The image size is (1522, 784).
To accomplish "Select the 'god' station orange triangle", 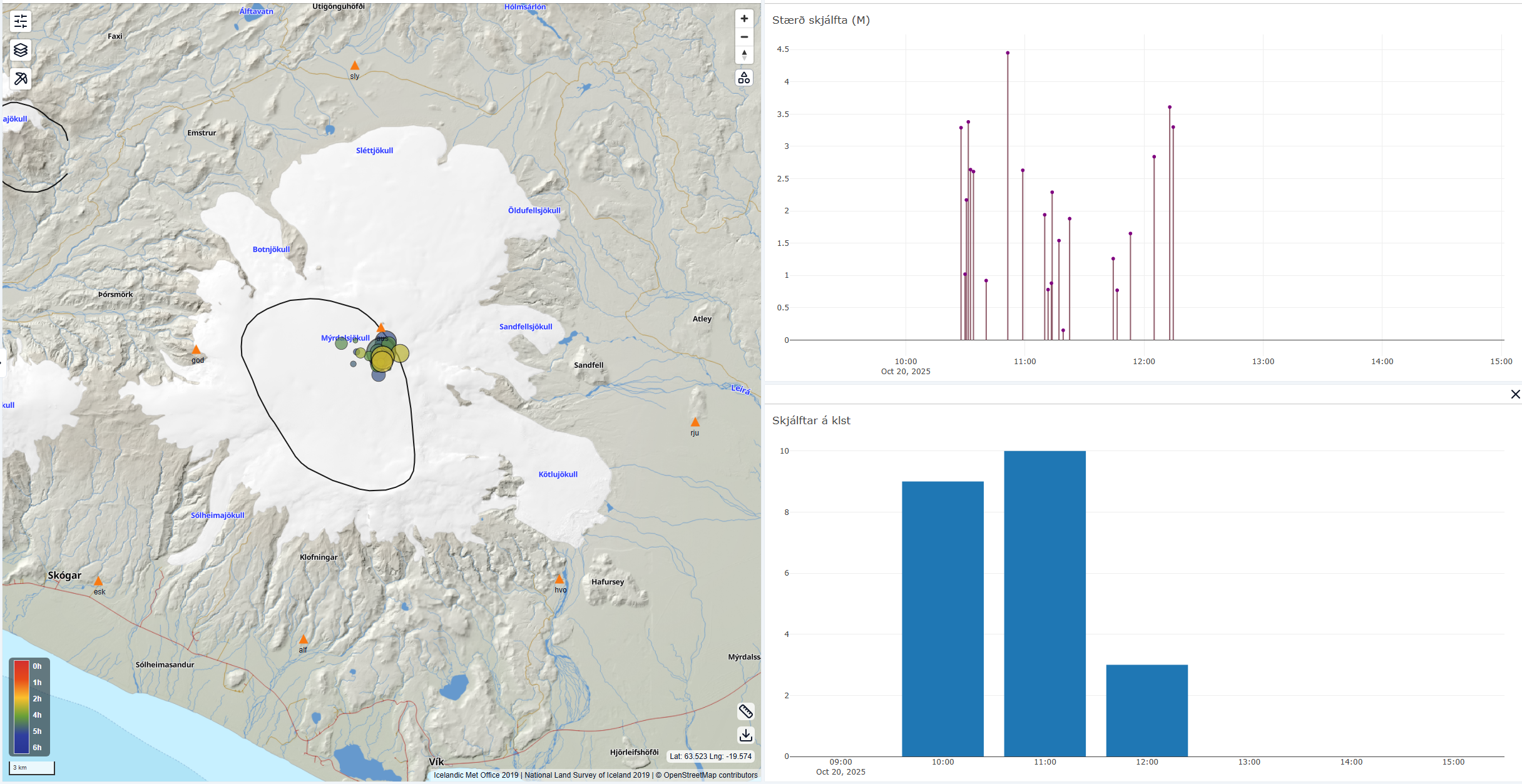I will [x=196, y=350].
